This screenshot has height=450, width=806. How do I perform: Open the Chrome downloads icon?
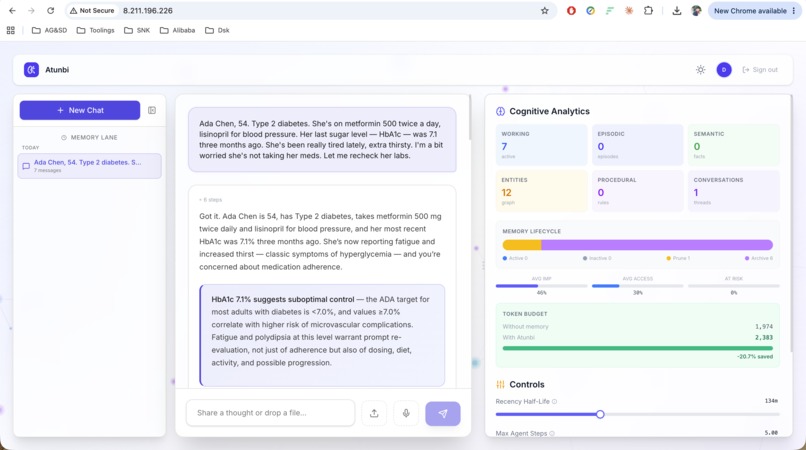pos(677,11)
